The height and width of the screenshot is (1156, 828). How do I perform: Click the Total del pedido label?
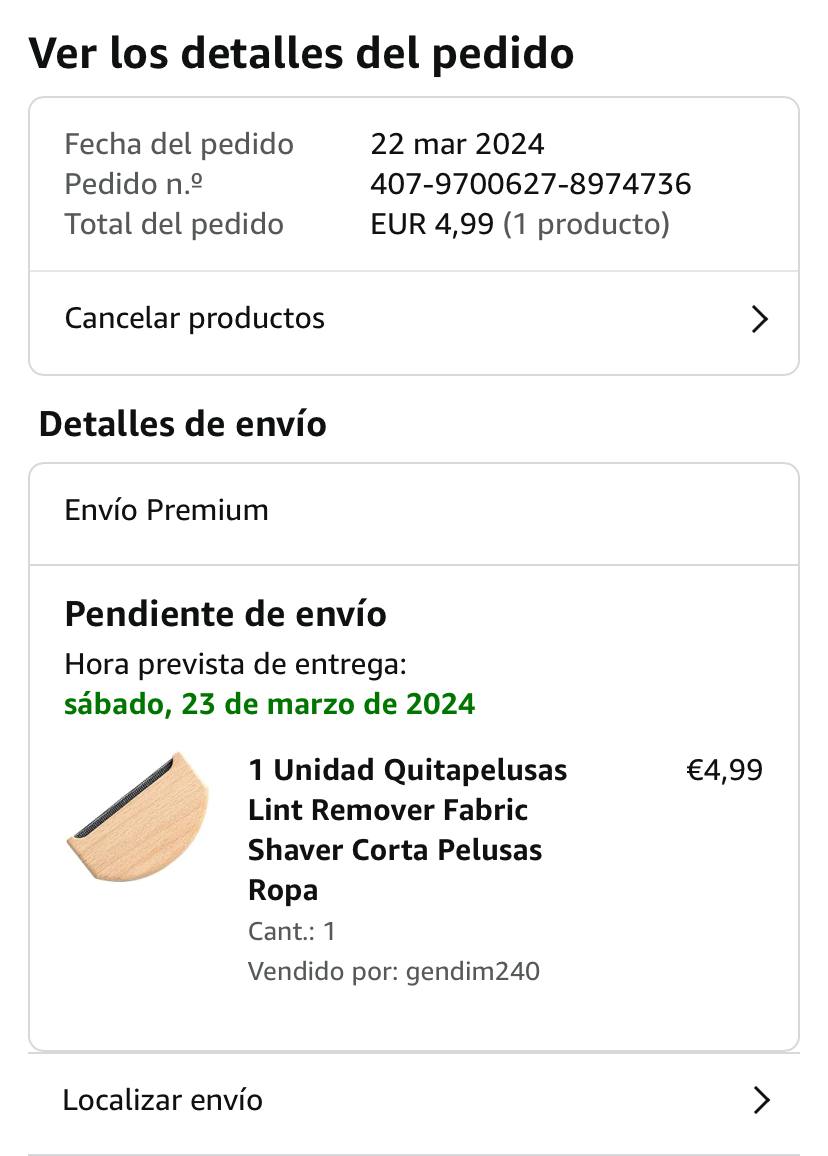click(x=174, y=224)
